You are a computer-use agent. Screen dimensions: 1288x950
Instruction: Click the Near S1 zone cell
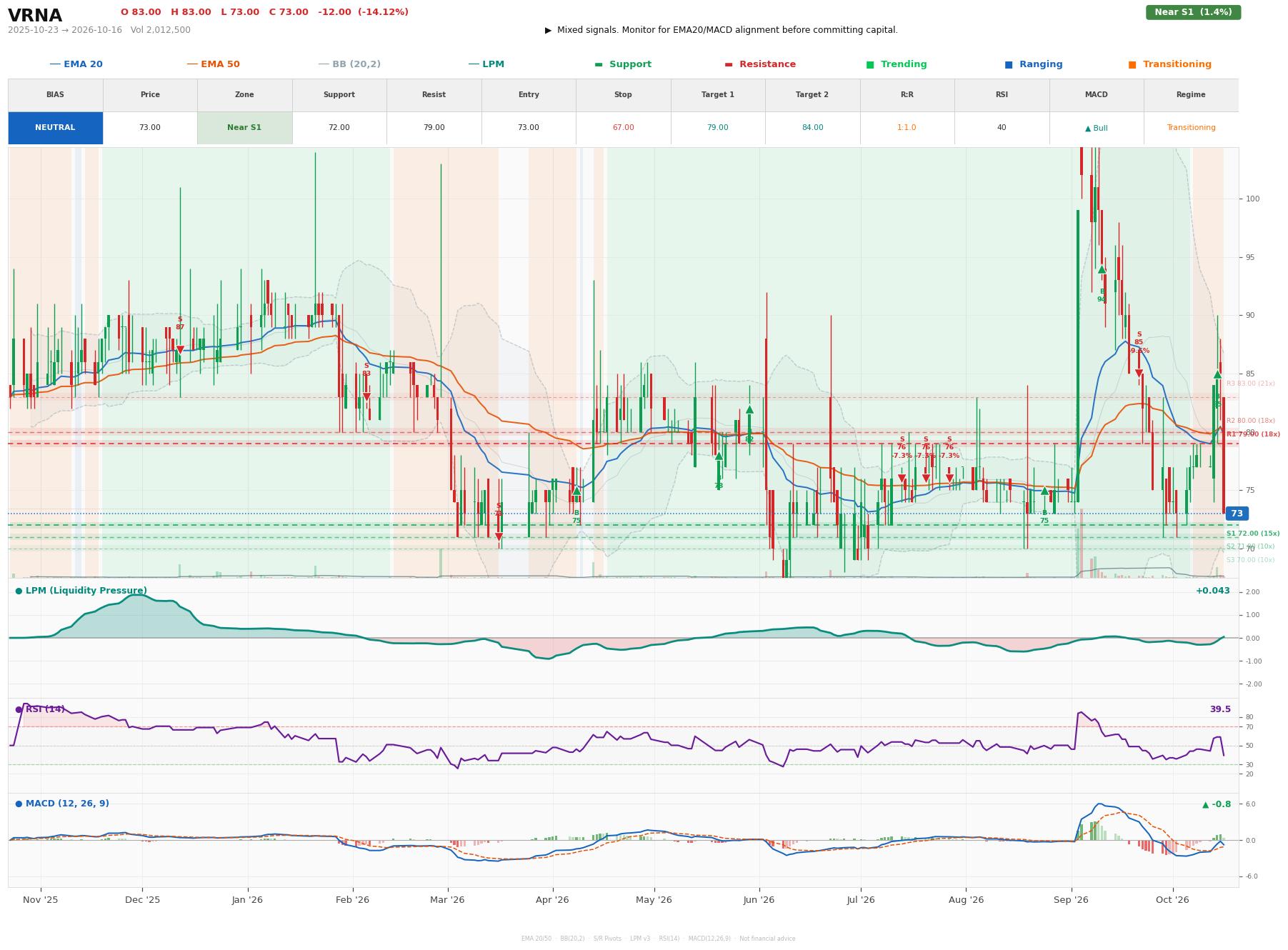[244, 128]
